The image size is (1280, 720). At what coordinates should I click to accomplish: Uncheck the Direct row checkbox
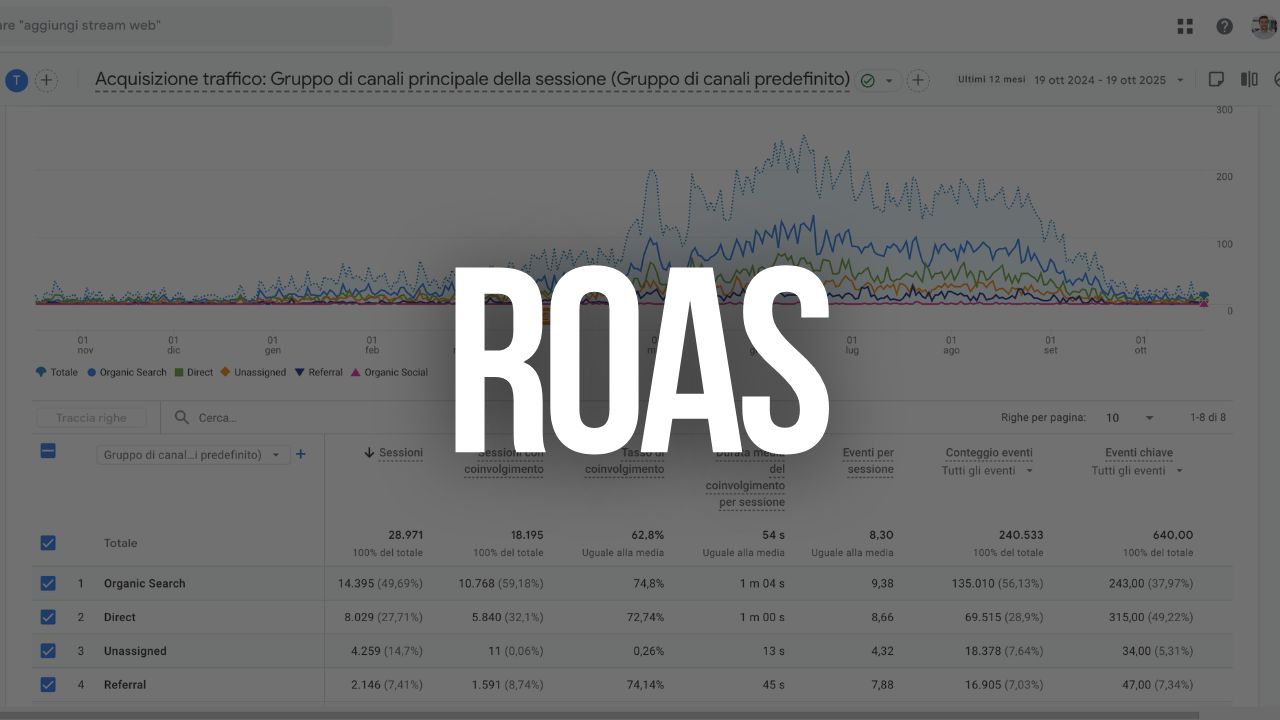(x=48, y=617)
